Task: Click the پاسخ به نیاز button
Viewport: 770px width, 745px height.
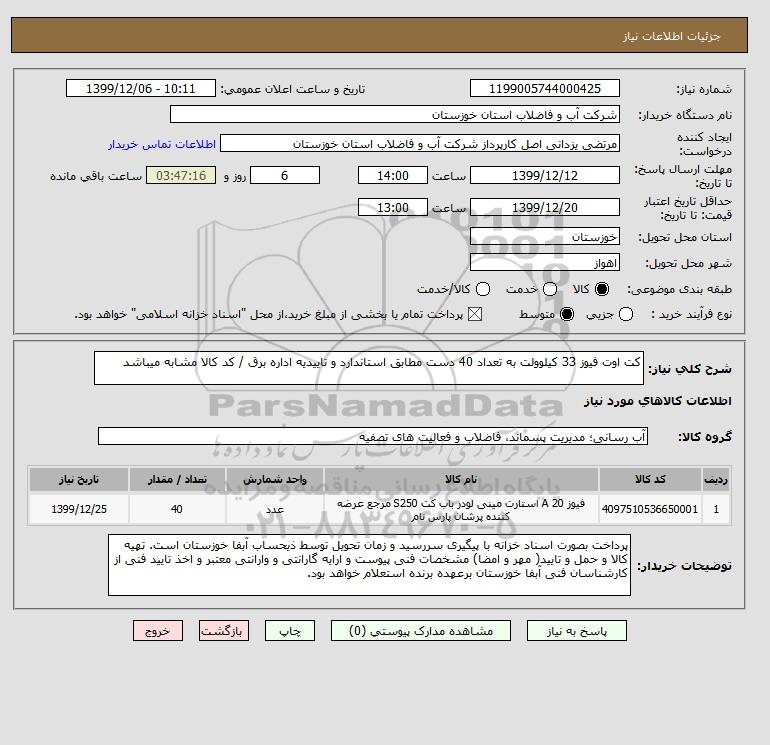Action: 577,631
